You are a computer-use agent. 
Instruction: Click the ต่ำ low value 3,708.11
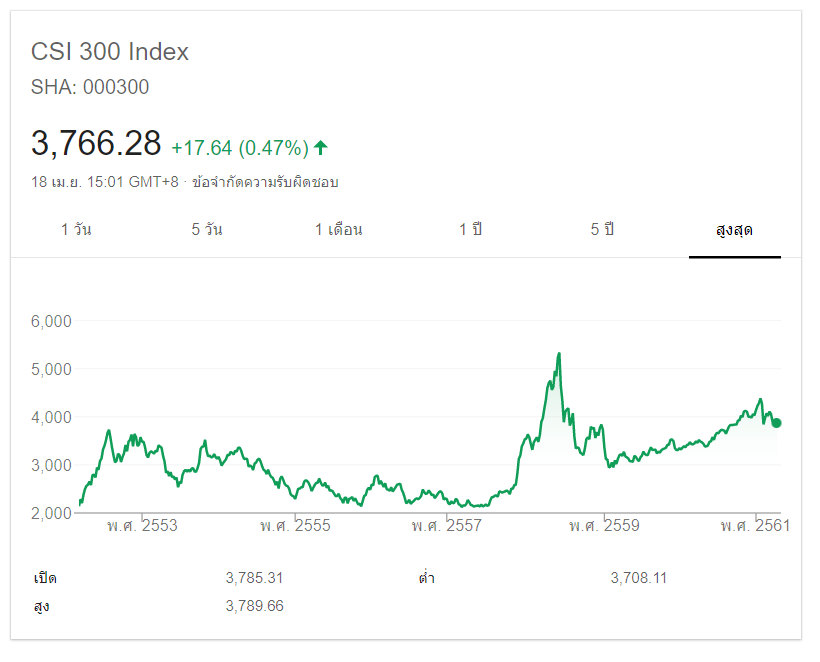tap(639, 578)
